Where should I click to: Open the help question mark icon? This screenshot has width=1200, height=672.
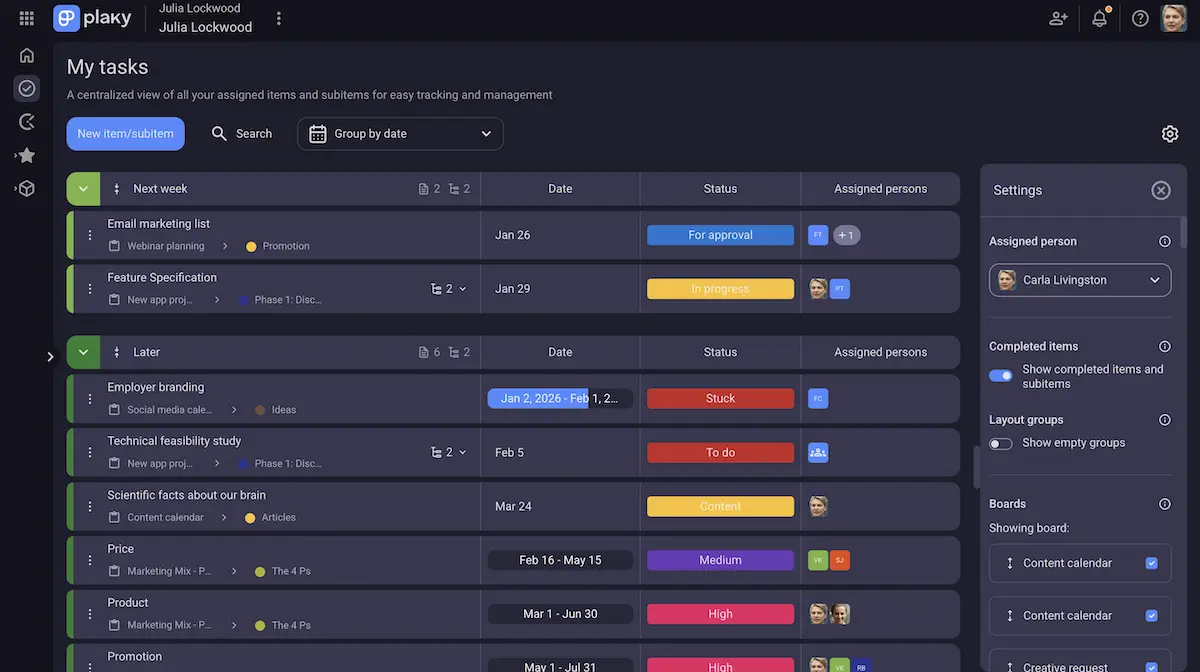1138,18
